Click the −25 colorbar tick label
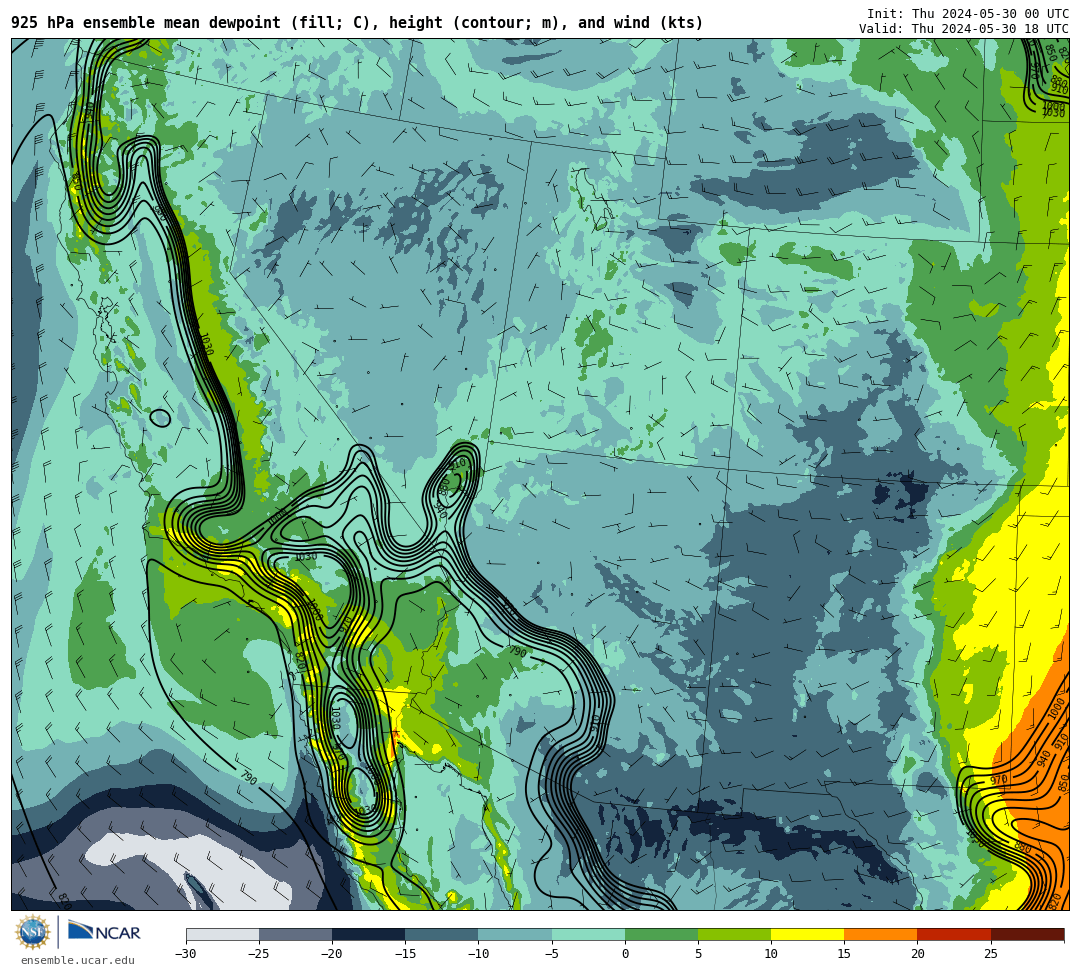 tap(259, 954)
